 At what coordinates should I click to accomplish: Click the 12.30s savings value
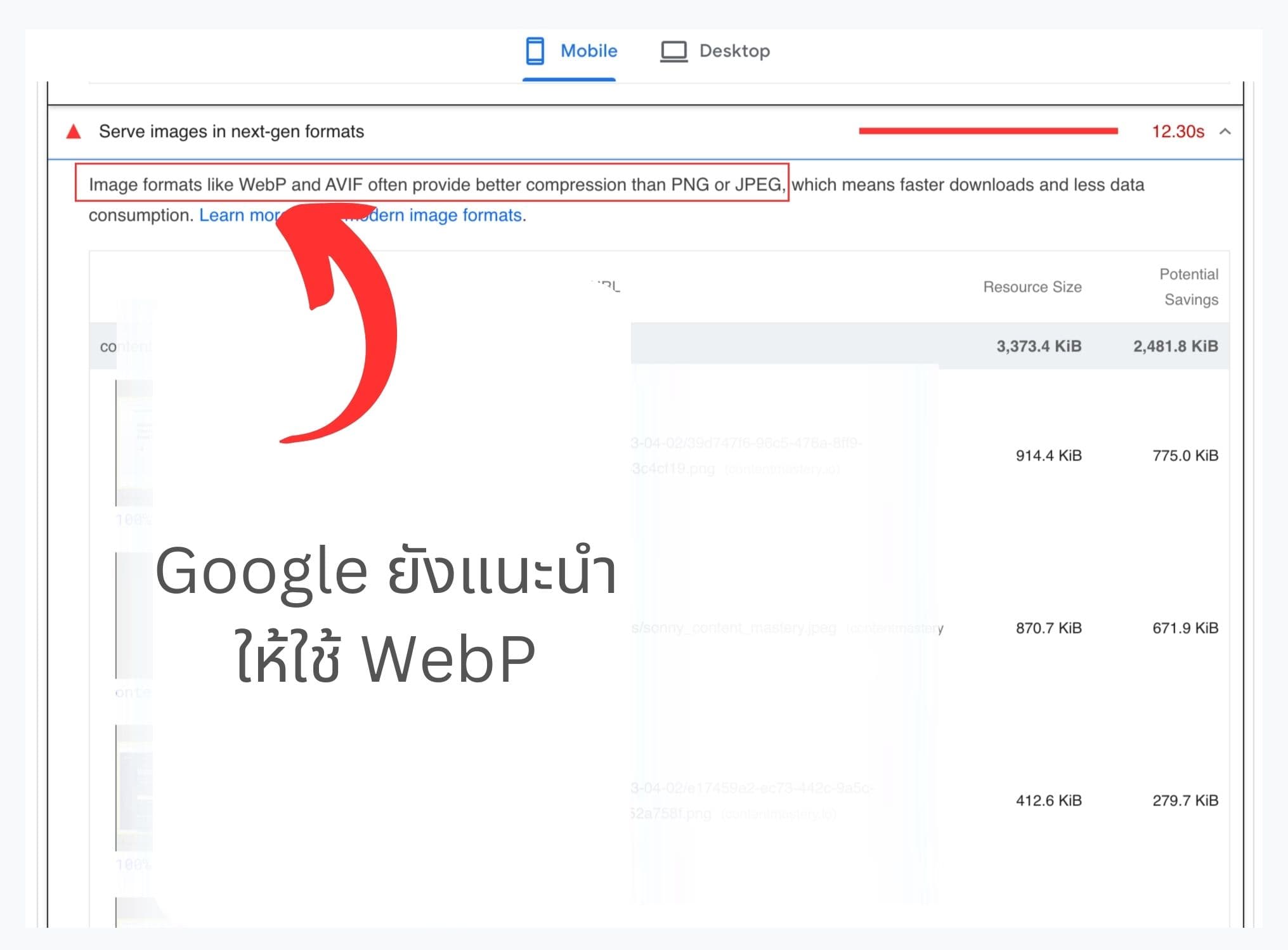pos(1178,131)
